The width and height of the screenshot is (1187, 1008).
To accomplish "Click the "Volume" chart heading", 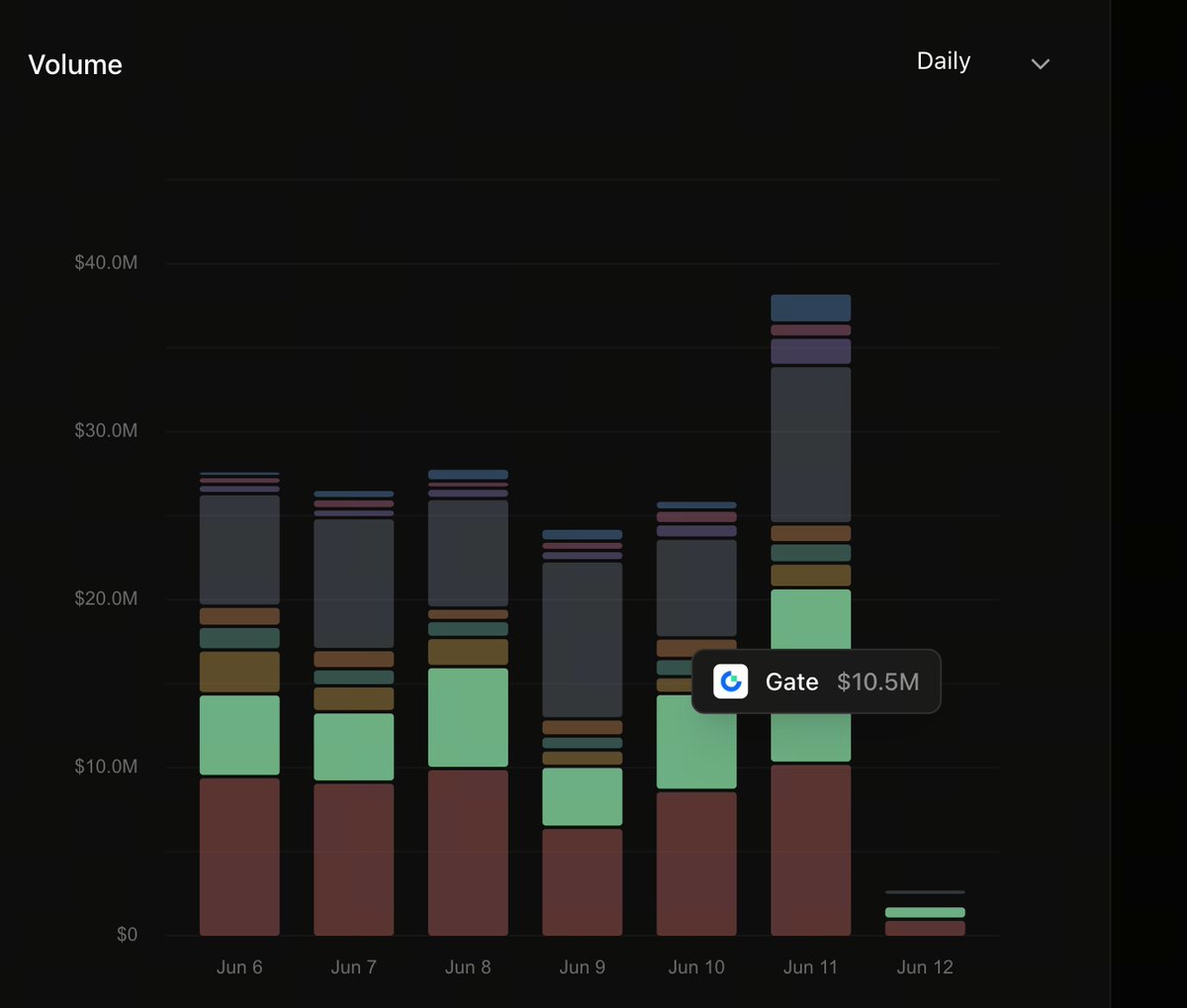I will click(x=75, y=65).
